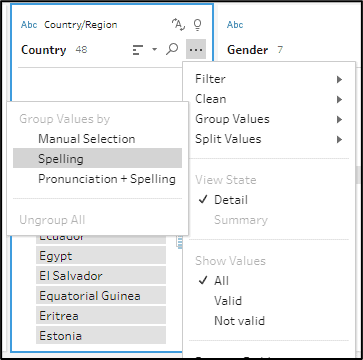
Task: Click the Country/Region data role label
Action: click(x=81, y=25)
